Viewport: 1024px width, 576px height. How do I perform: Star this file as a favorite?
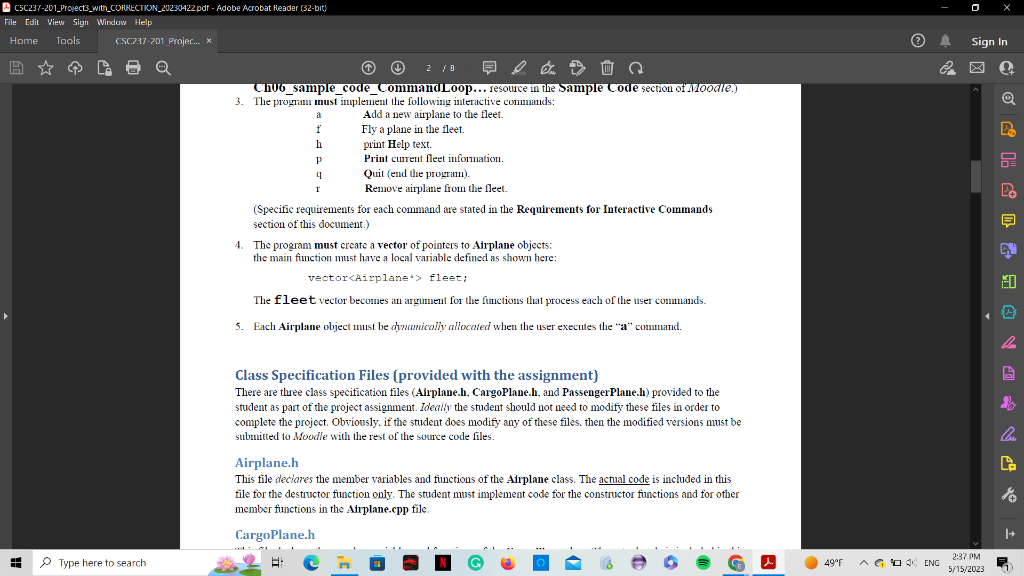point(46,68)
